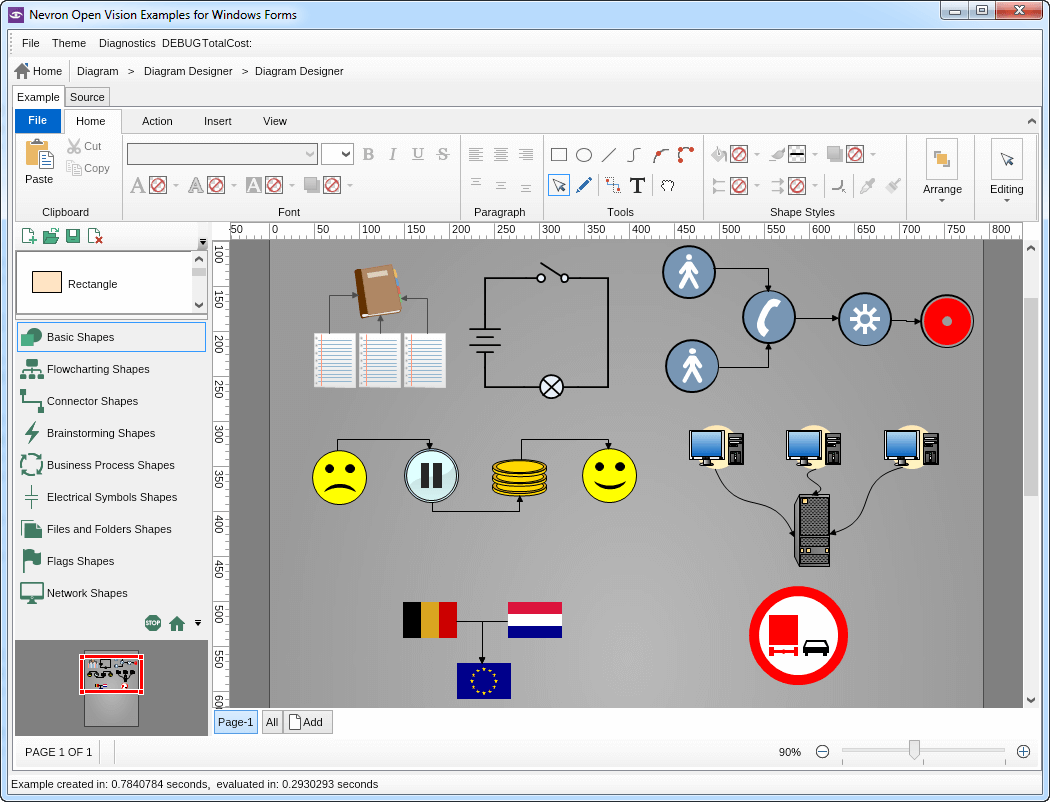Viewport: 1050px width, 802px height.
Task: Choose the Pencil tool in Tools
Action: [x=584, y=185]
